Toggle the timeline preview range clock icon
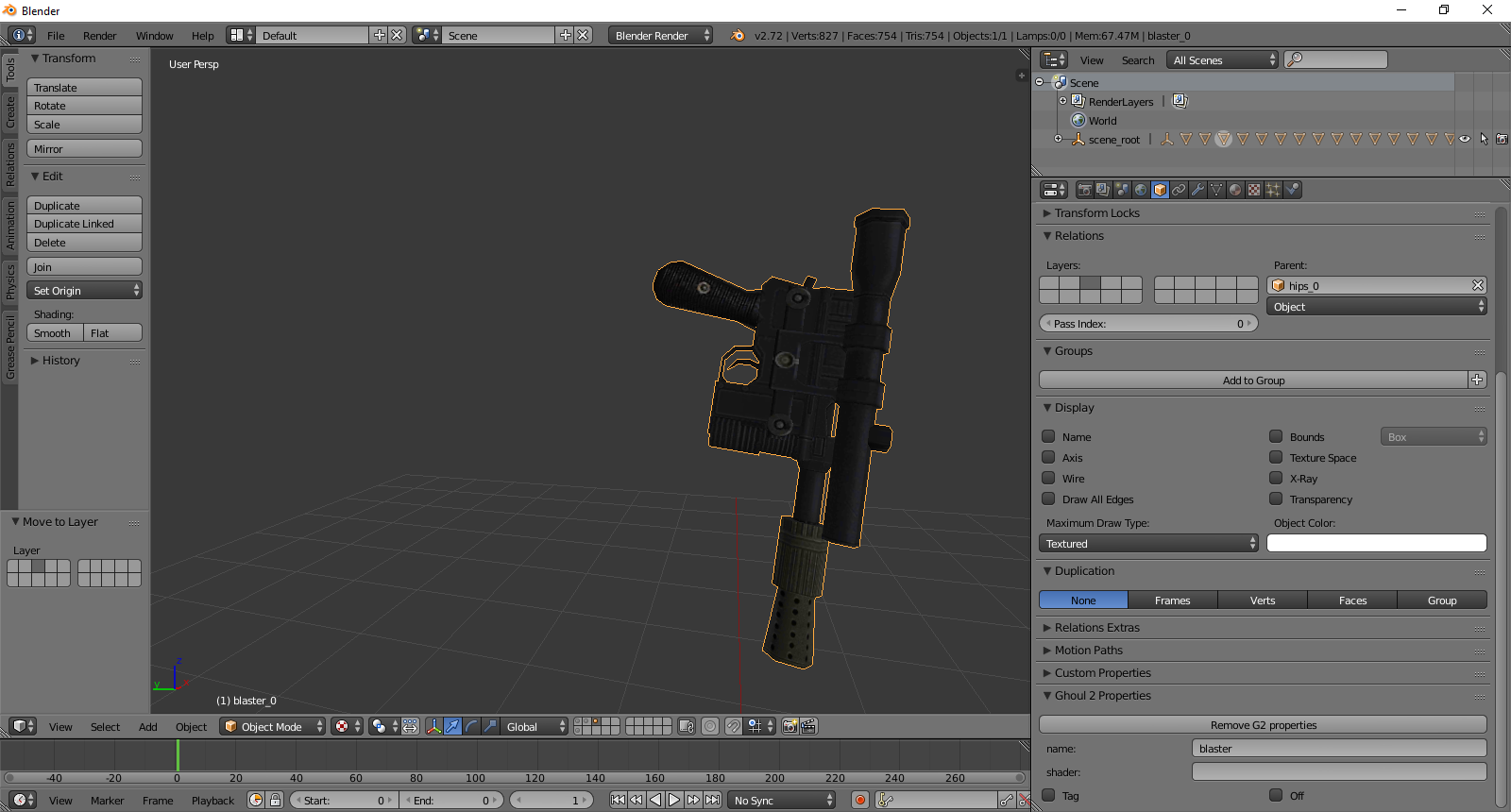The height and width of the screenshot is (812, 1511). 256,800
